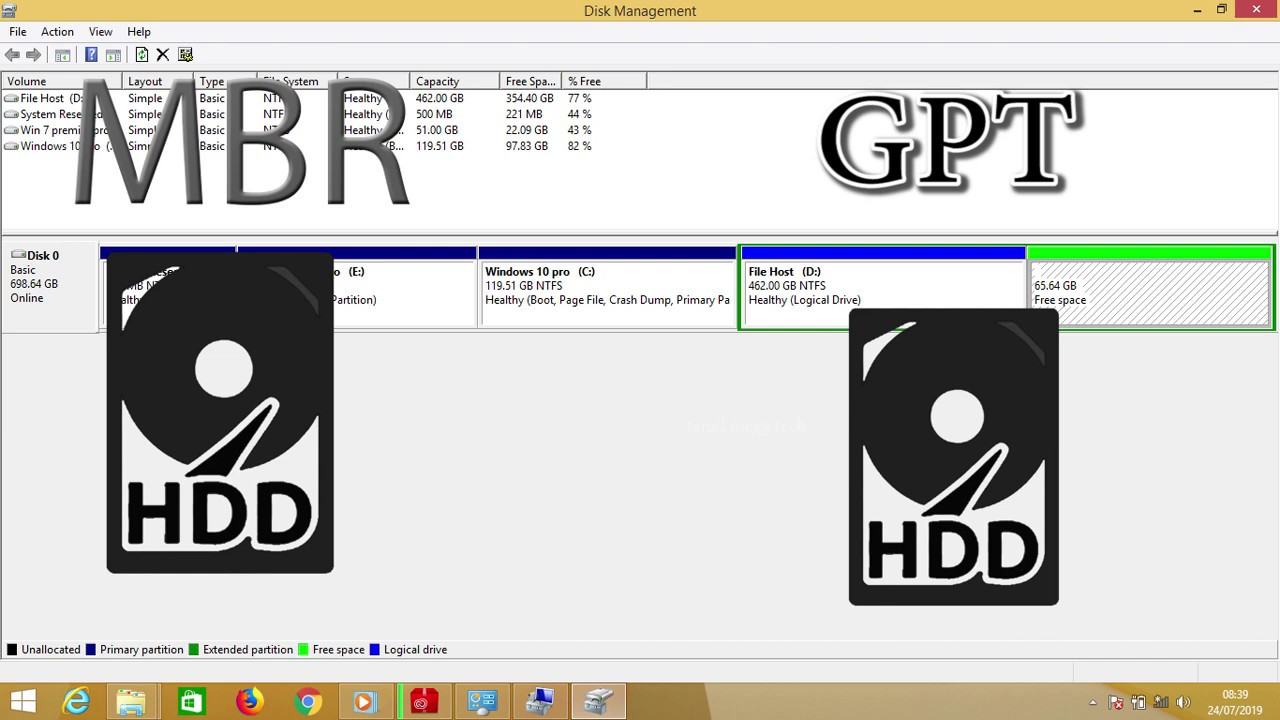This screenshot has height=720, width=1280.
Task: Sort by the Capacity column header
Action: [x=454, y=81]
